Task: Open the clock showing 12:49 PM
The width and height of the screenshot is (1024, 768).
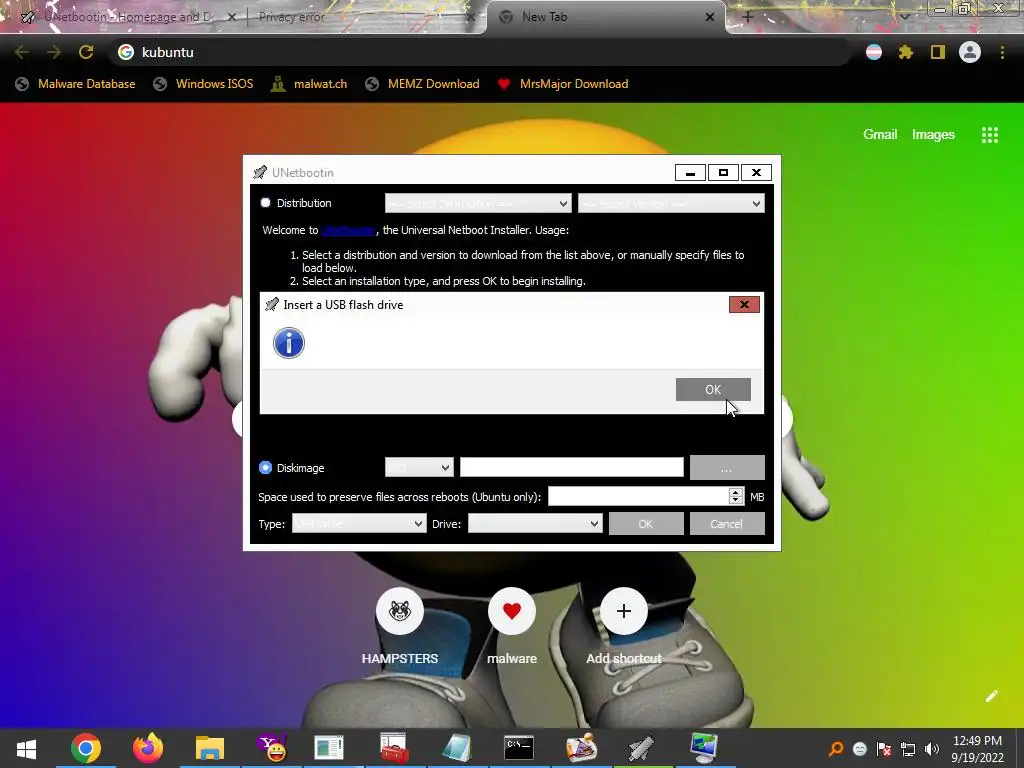Action: point(977,749)
